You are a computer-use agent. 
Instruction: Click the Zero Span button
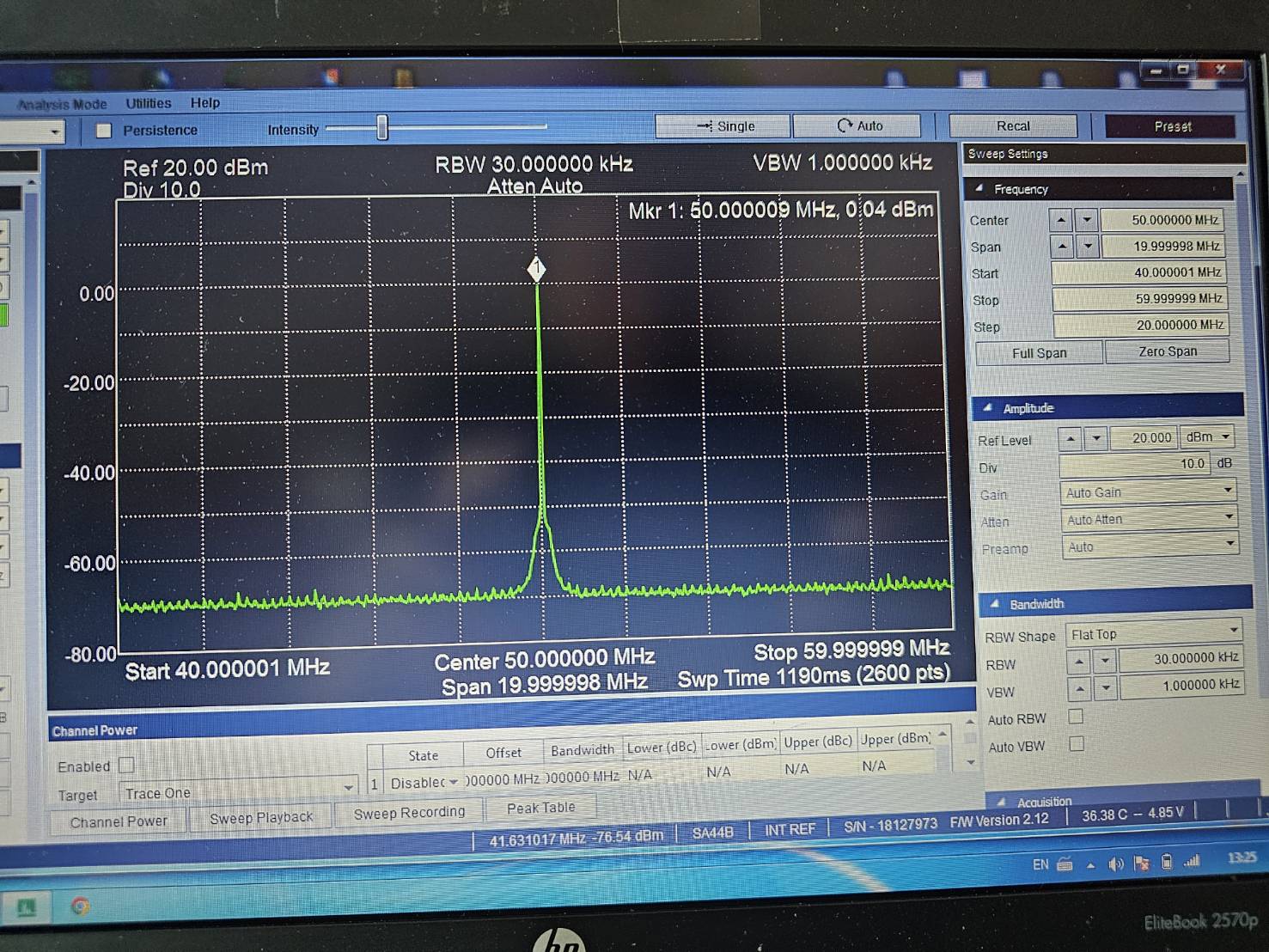1168,351
